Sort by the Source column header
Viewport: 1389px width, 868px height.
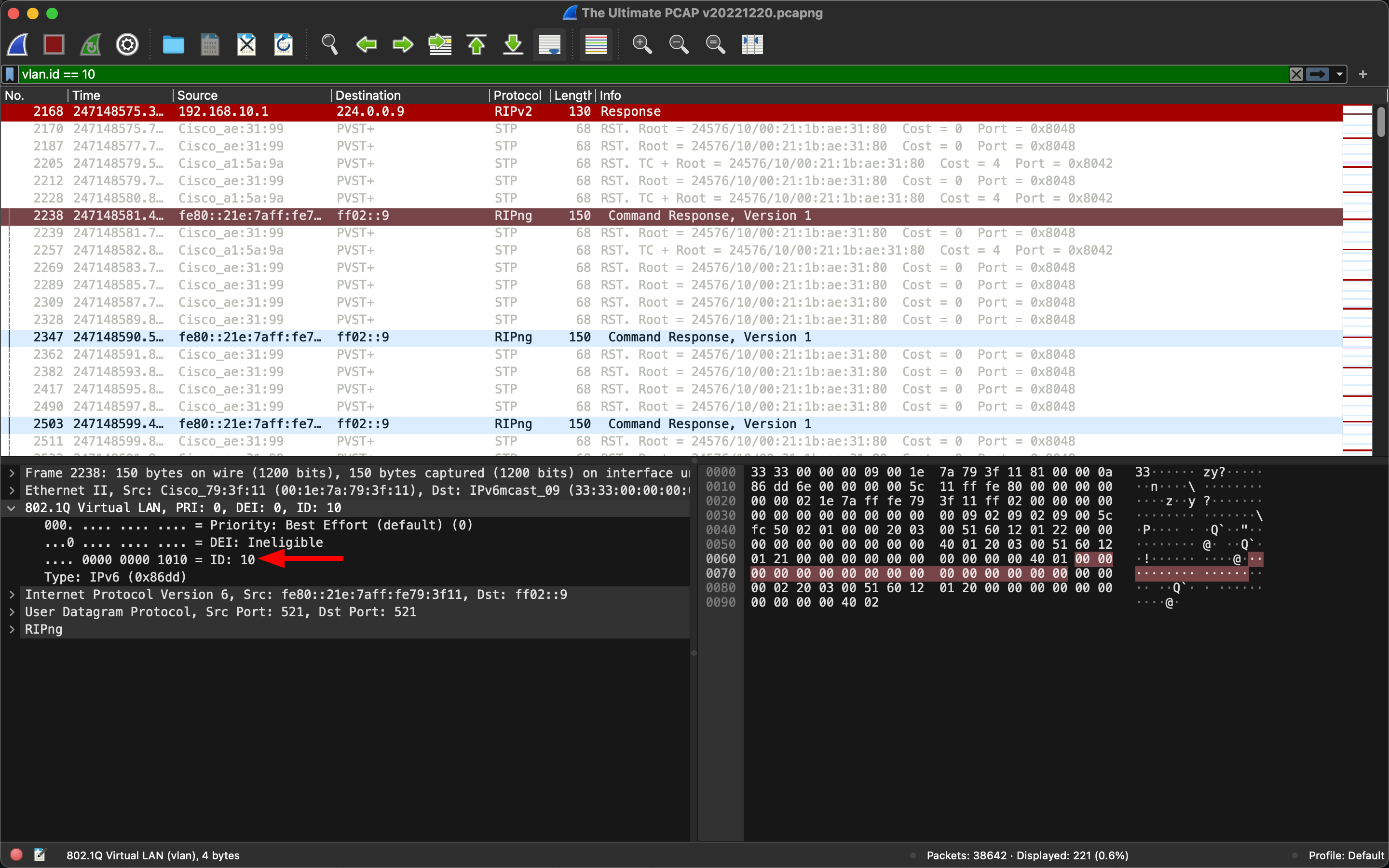click(x=252, y=95)
